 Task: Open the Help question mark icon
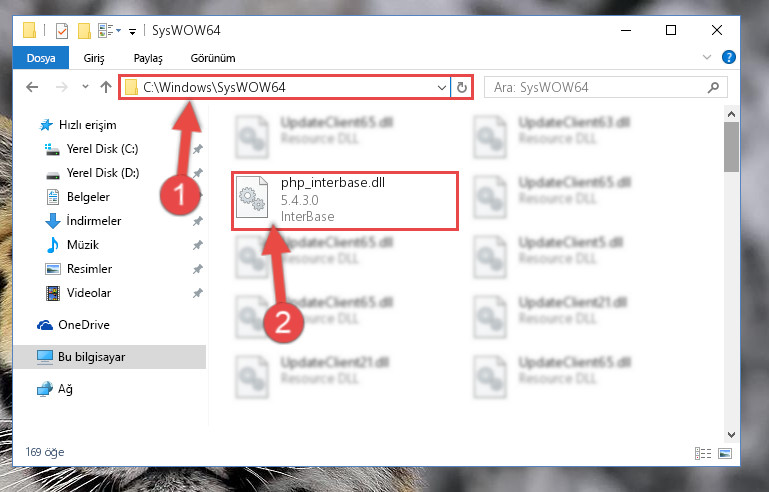[728, 57]
